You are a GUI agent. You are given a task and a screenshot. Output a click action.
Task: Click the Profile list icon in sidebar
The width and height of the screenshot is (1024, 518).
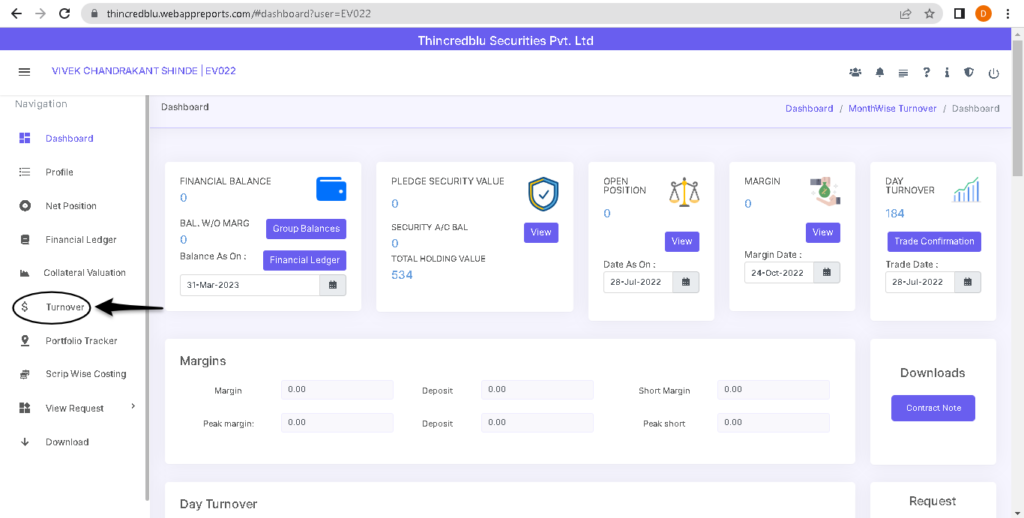point(25,172)
